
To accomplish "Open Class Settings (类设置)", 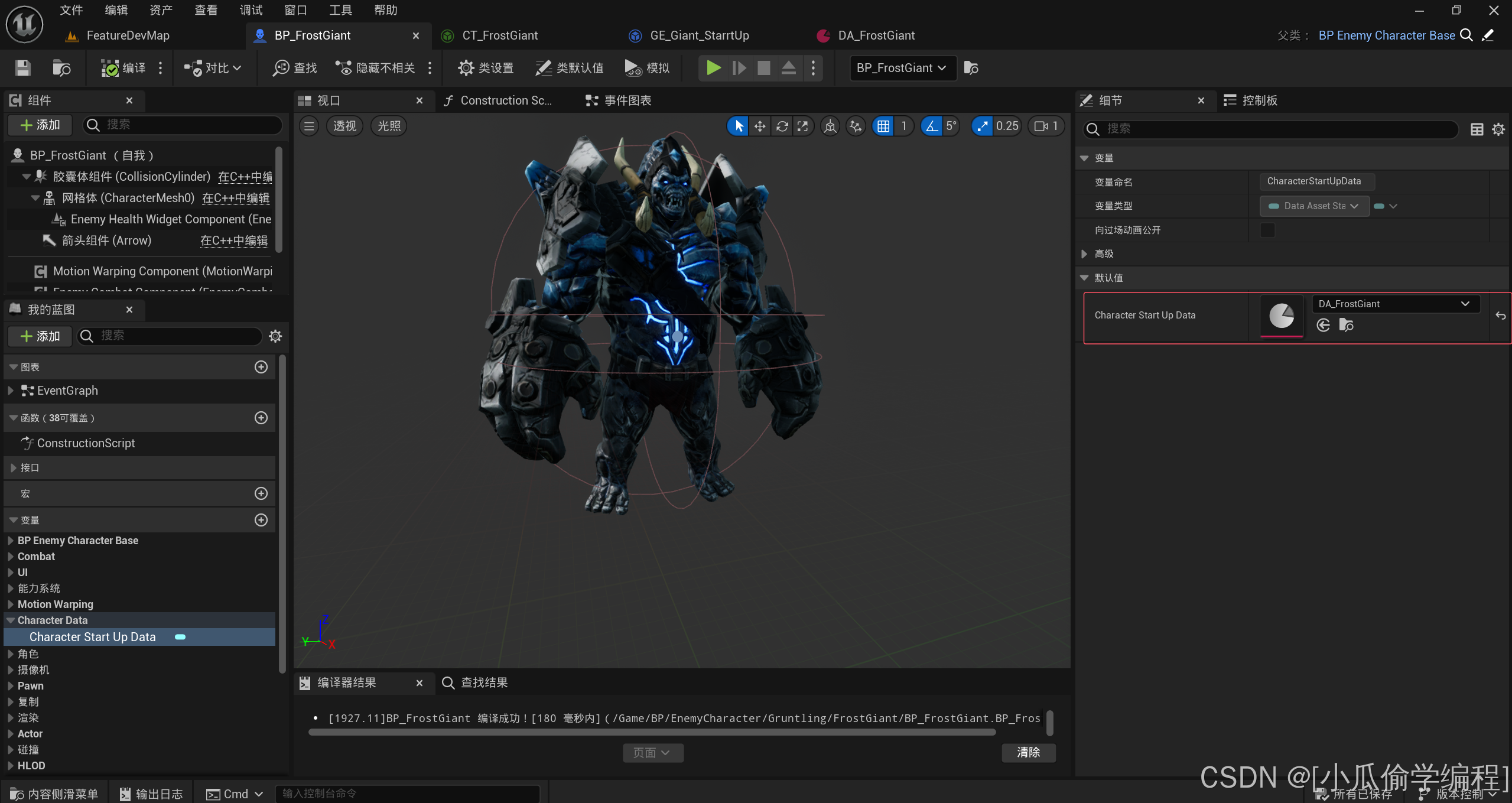I will tap(486, 68).
